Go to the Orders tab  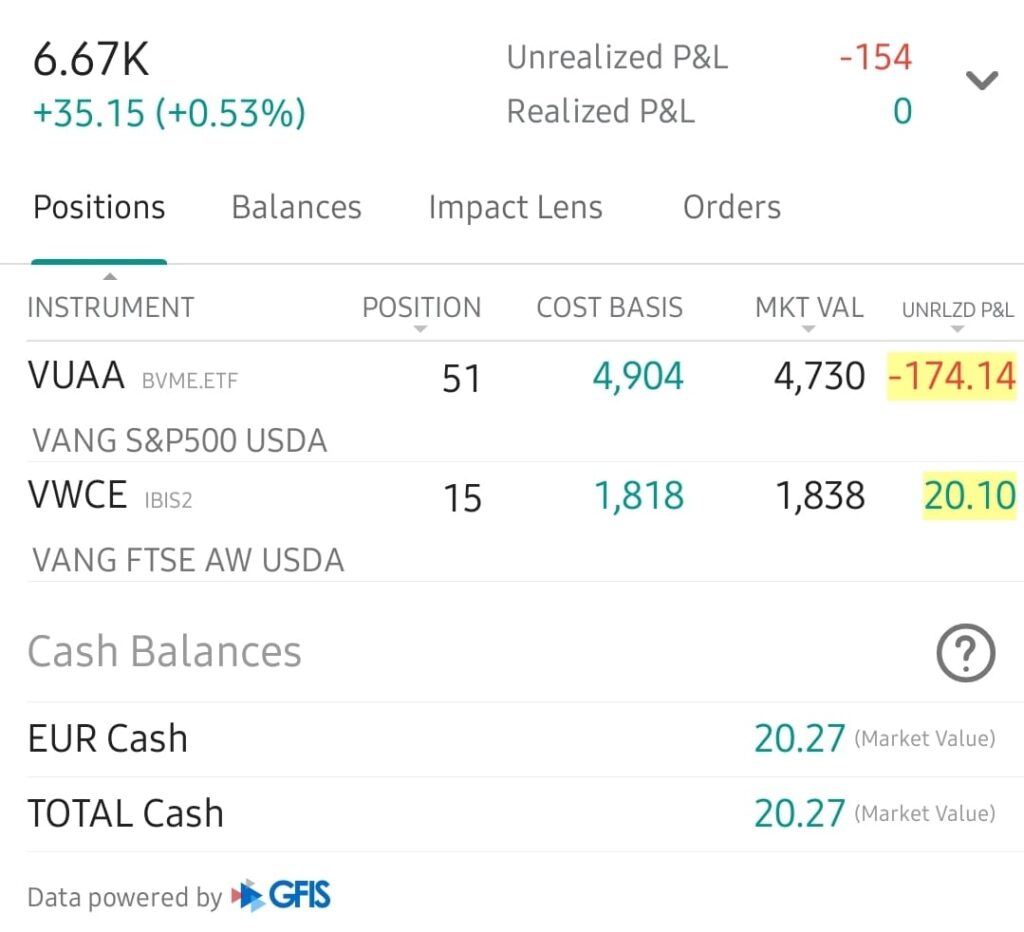click(x=731, y=208)
